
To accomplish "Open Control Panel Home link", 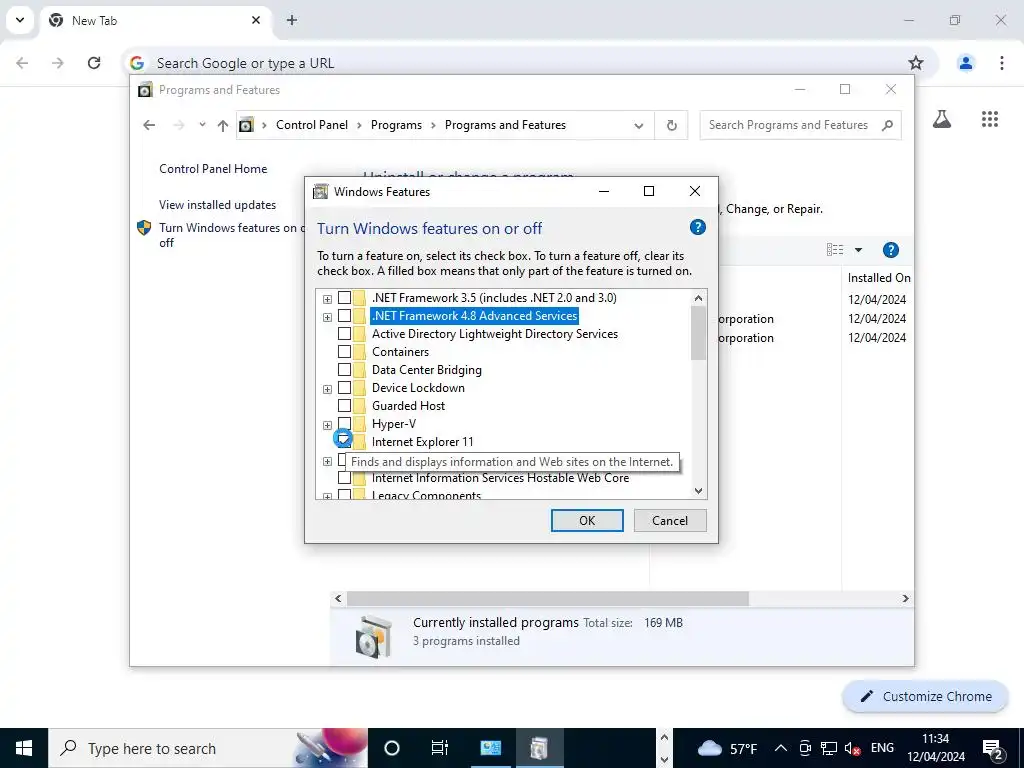I will [213, 168].
